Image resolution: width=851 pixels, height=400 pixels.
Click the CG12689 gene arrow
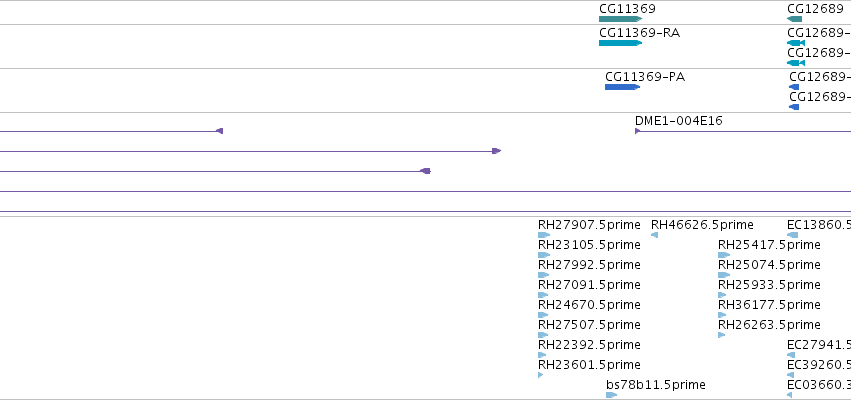click(794, 19)
